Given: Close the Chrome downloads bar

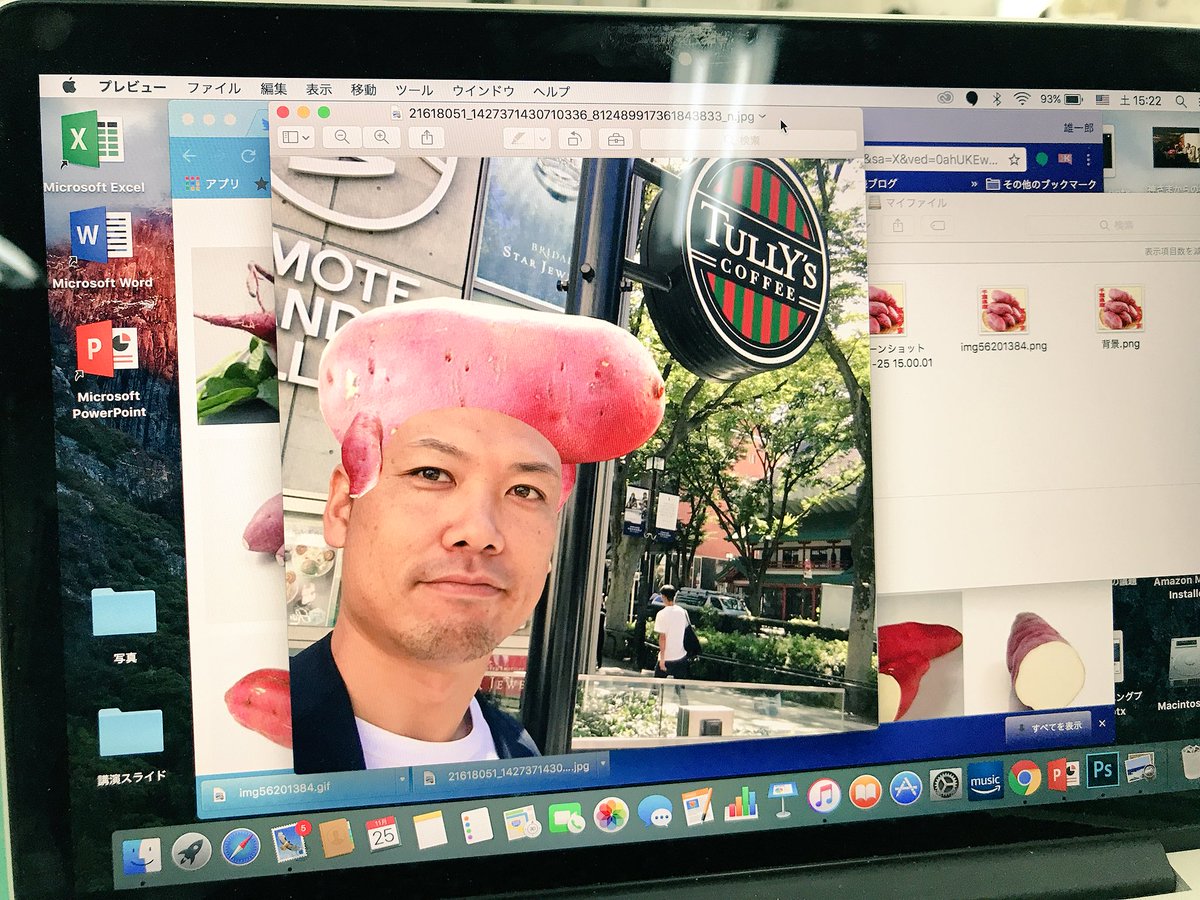Looking at the screenshot, I should (1103, 722).
